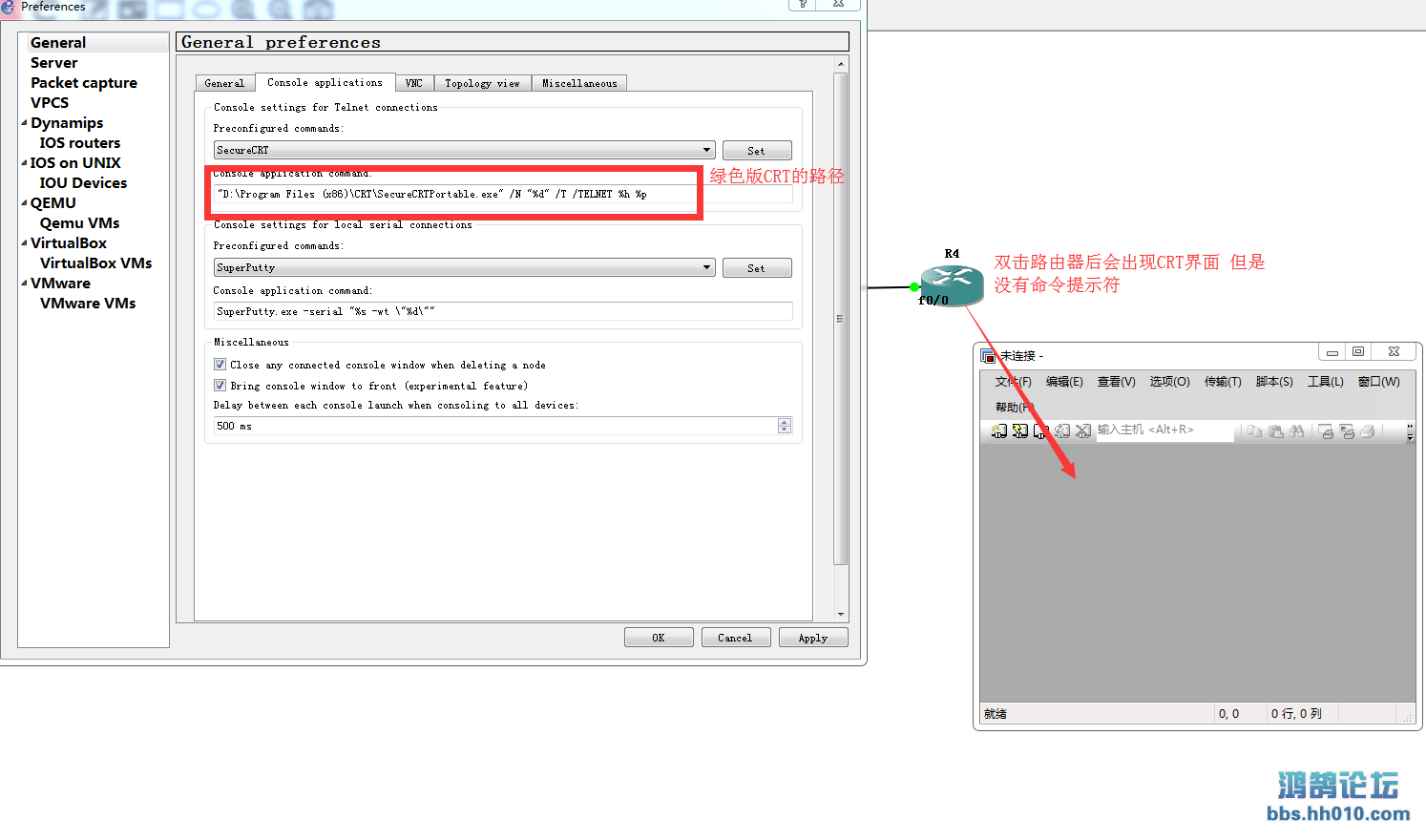Click Set button next to SecureCRT
Viewport: 1426px width, 840px height.
(x=757, y=151)
